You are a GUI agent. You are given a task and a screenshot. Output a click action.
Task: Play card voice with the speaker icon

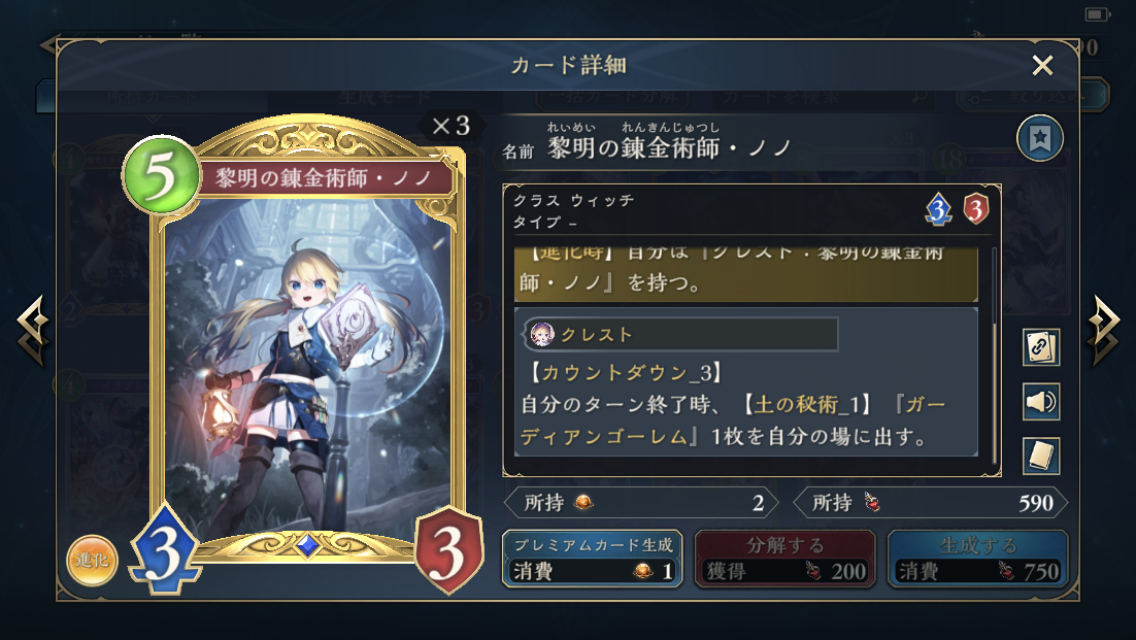pyautogui.click(x=1041, y=402)
